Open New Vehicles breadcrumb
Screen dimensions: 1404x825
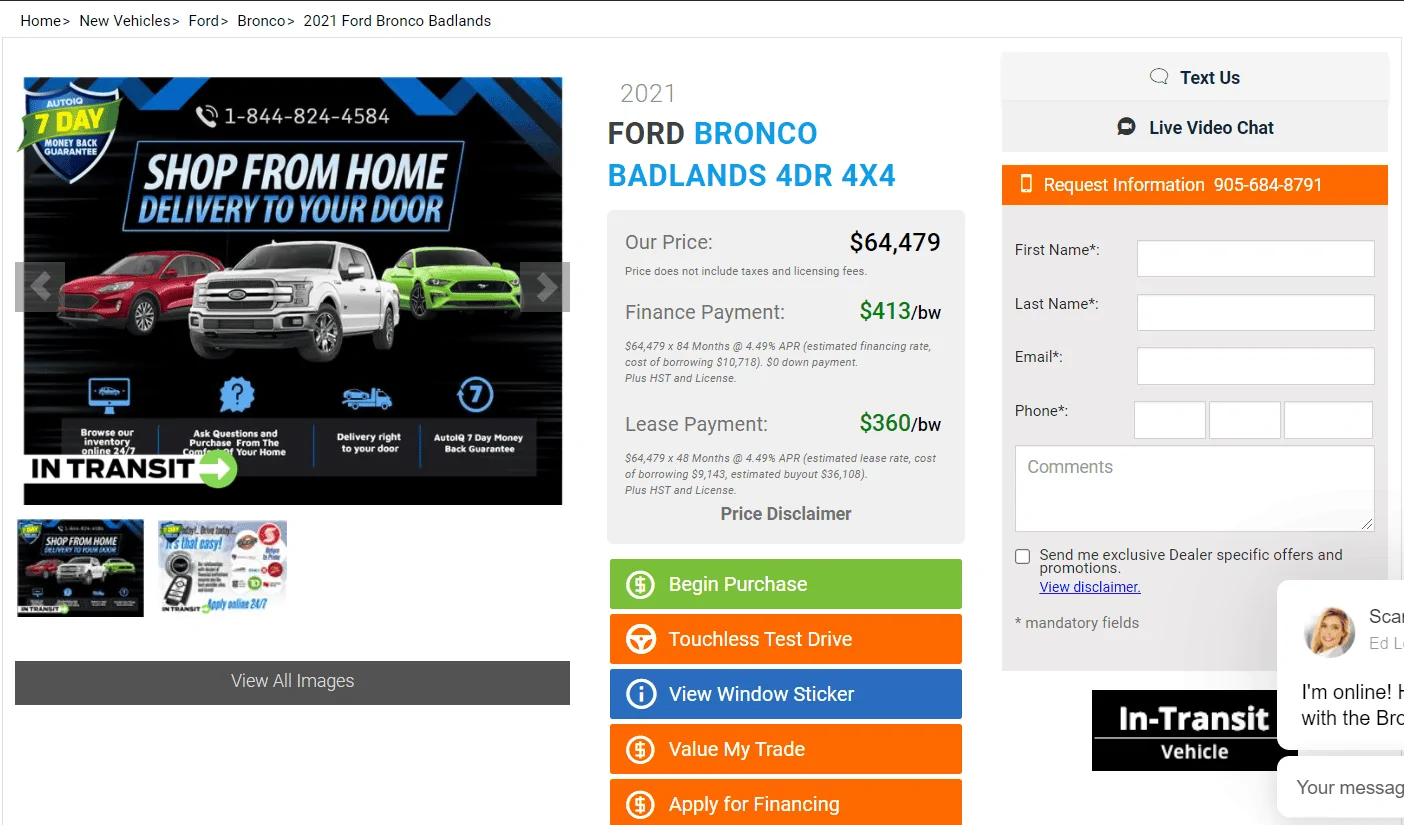[x=125, y=20]
